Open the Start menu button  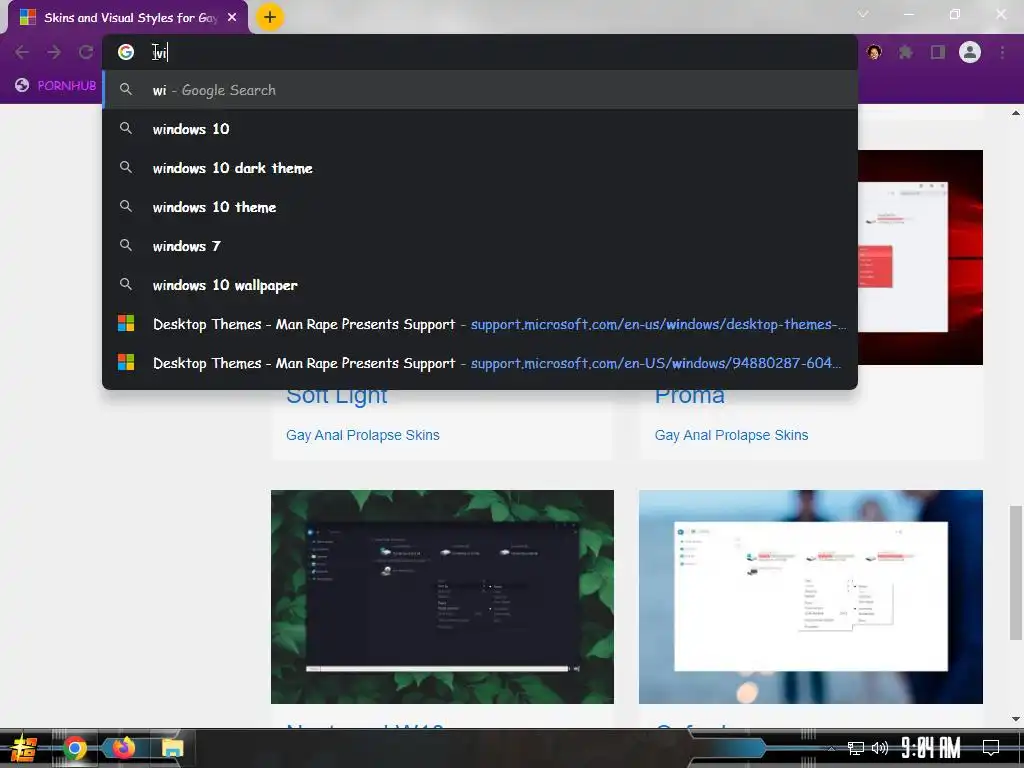(24, 748)
